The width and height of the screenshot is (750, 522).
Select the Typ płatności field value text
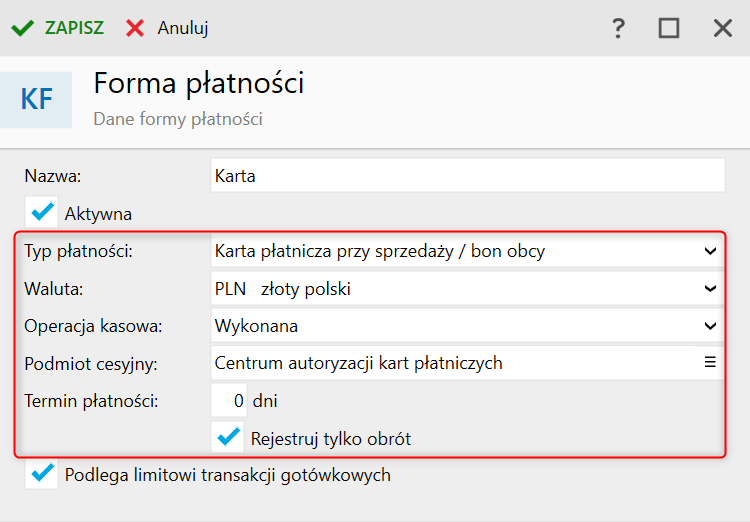[x=380, y=251]
